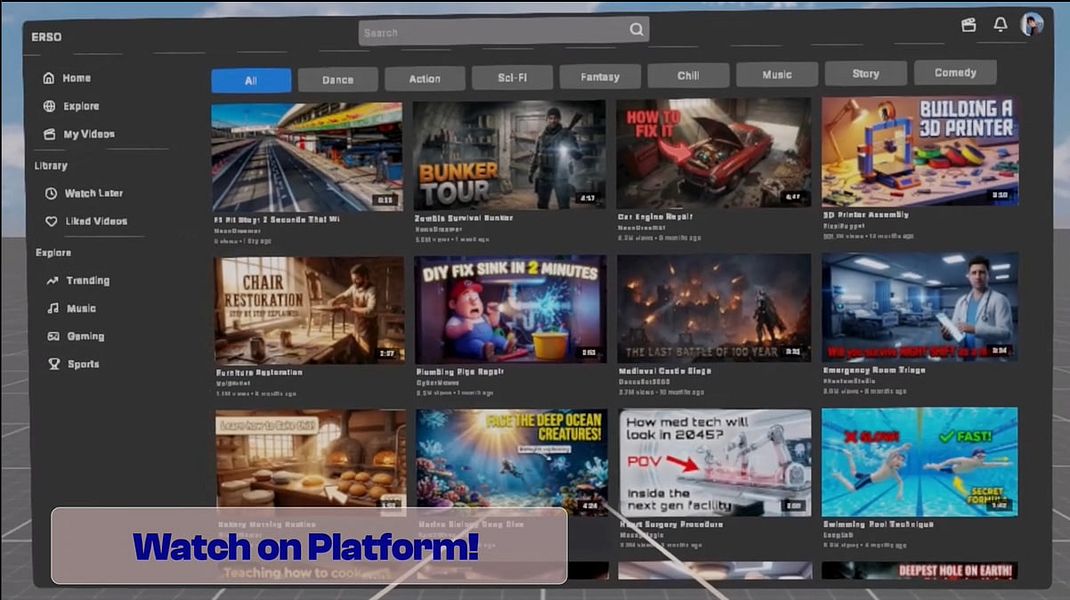Open Building a 3D Printer thumbnail
The width and height of the screenshot is (1070, 600).
point(920,151)
